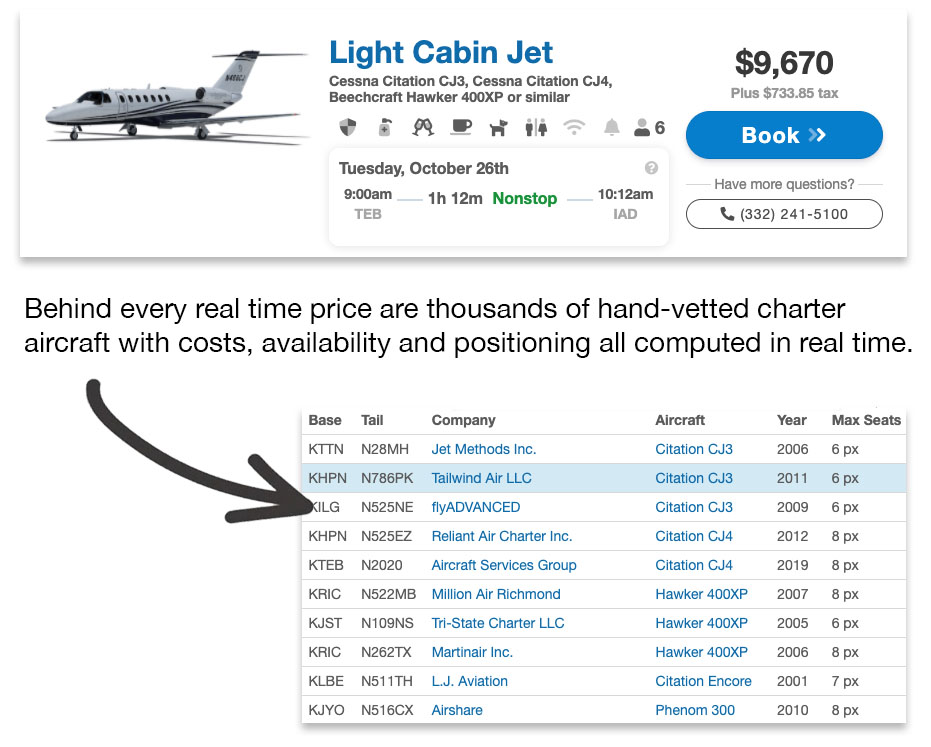
Task: Call the (332) 241-5100 phone button
Action: coord(784,214)
